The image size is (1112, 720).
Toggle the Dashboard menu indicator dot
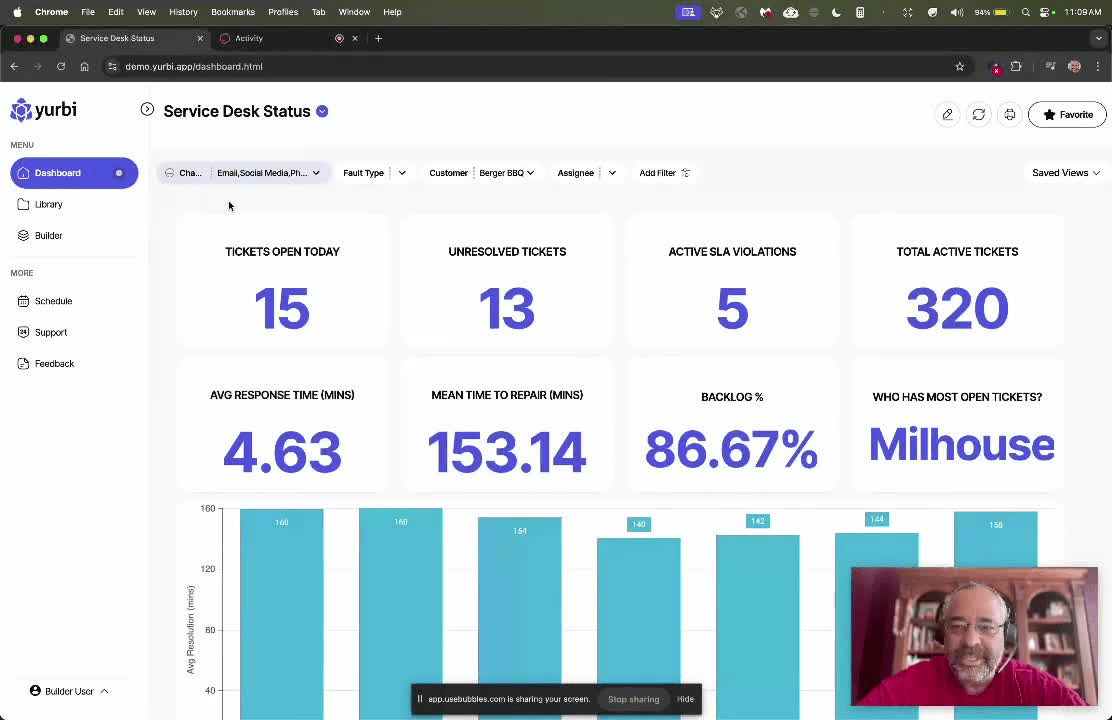point(118,173)
